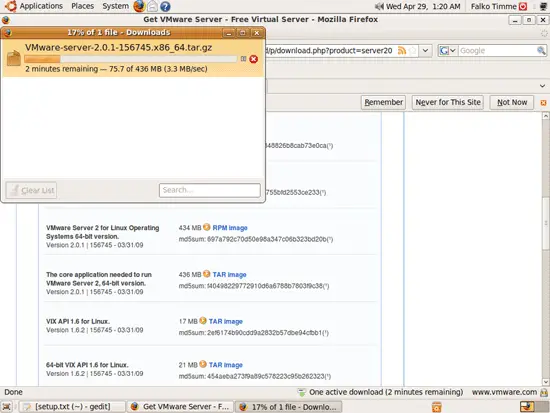Open the System menu

pos(115,6)
